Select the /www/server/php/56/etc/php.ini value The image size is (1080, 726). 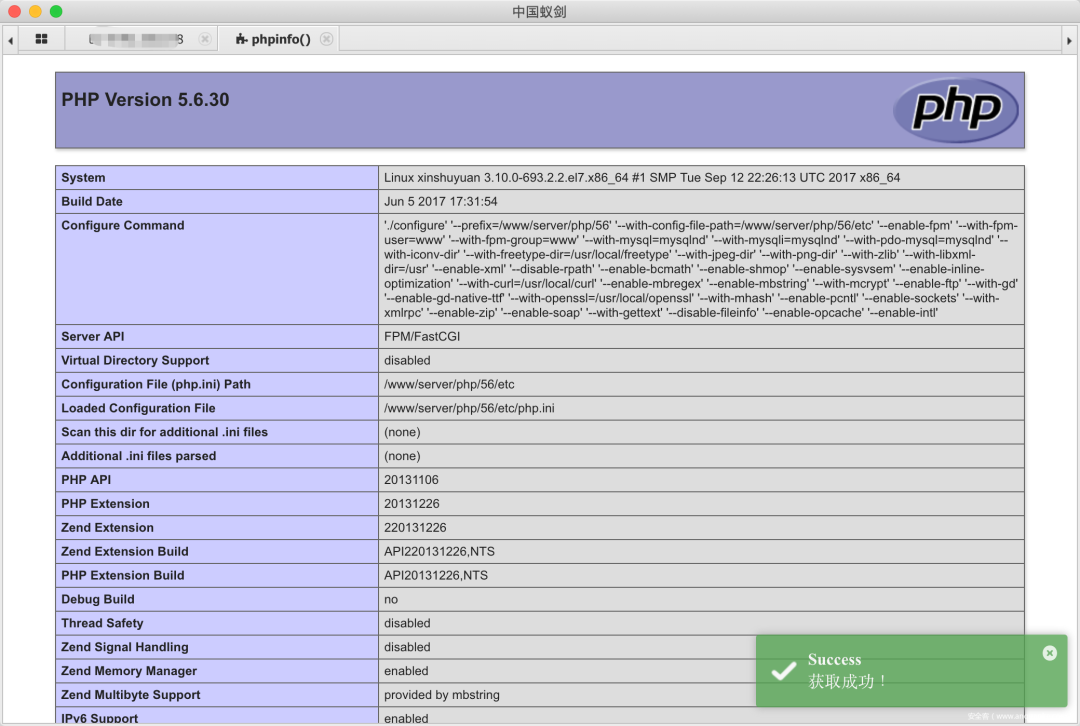pyautogui.click(x=469, y=408)
